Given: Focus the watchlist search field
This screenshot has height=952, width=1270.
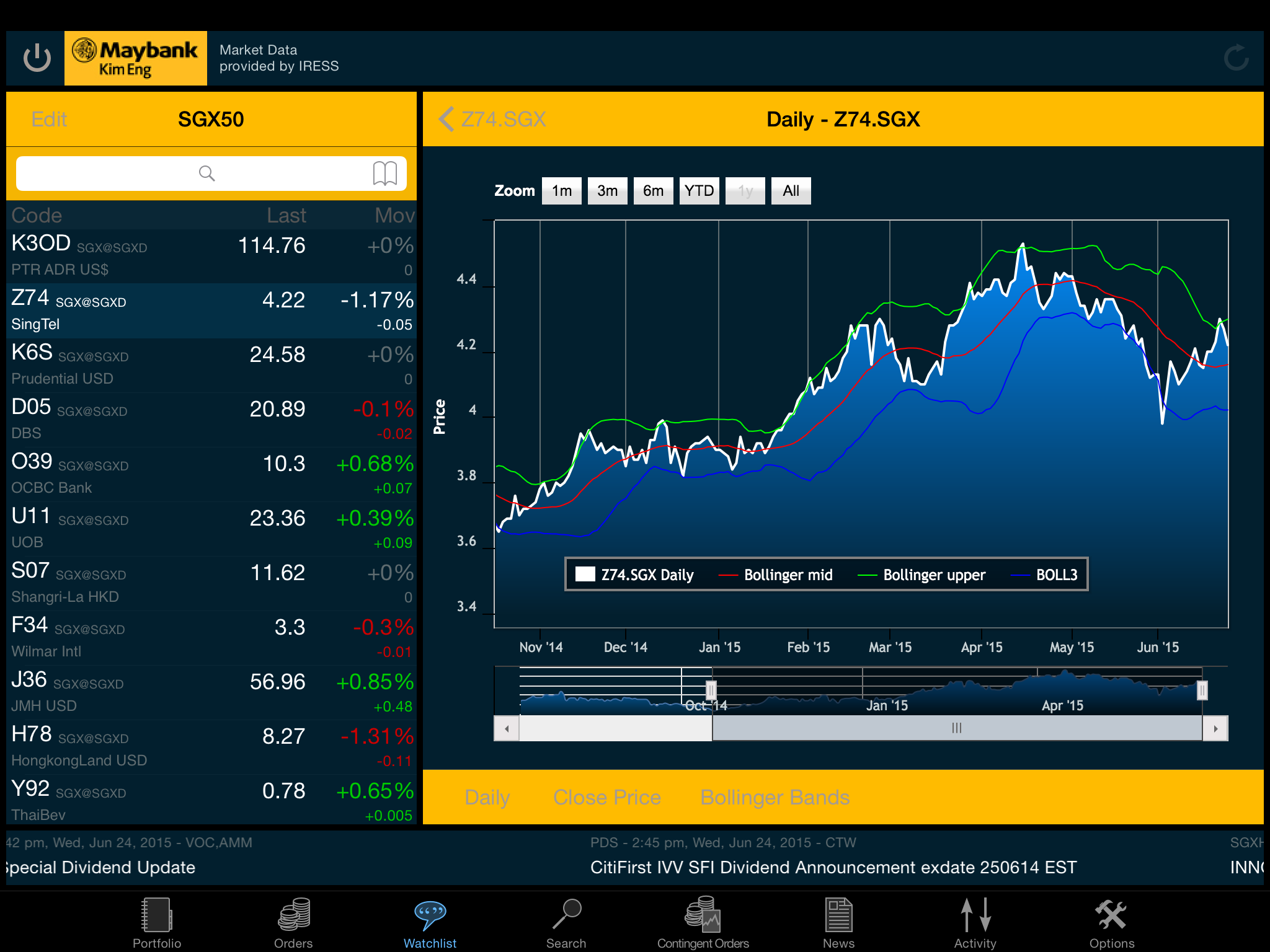Looking at the screenshot, I should click(x=211, y=174).
